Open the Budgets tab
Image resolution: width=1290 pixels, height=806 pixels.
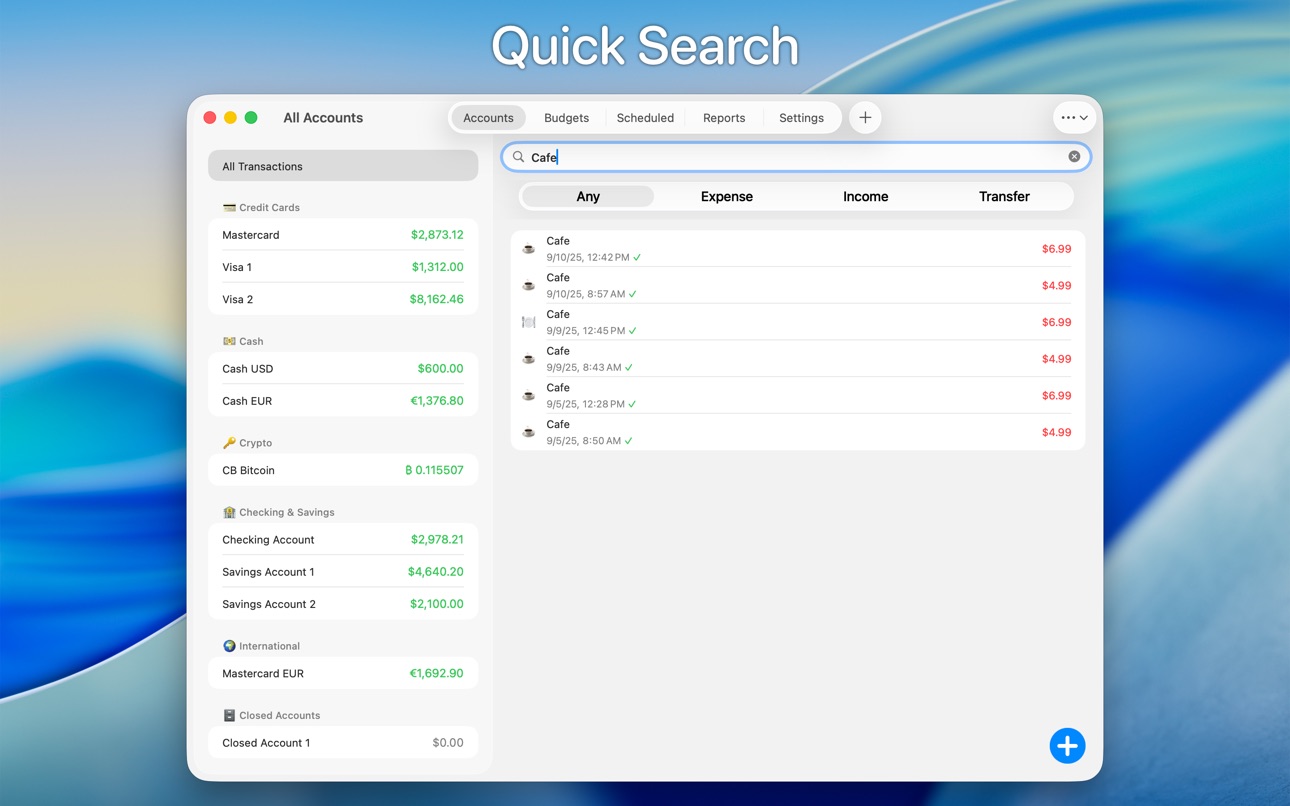(x=566, y=118)
